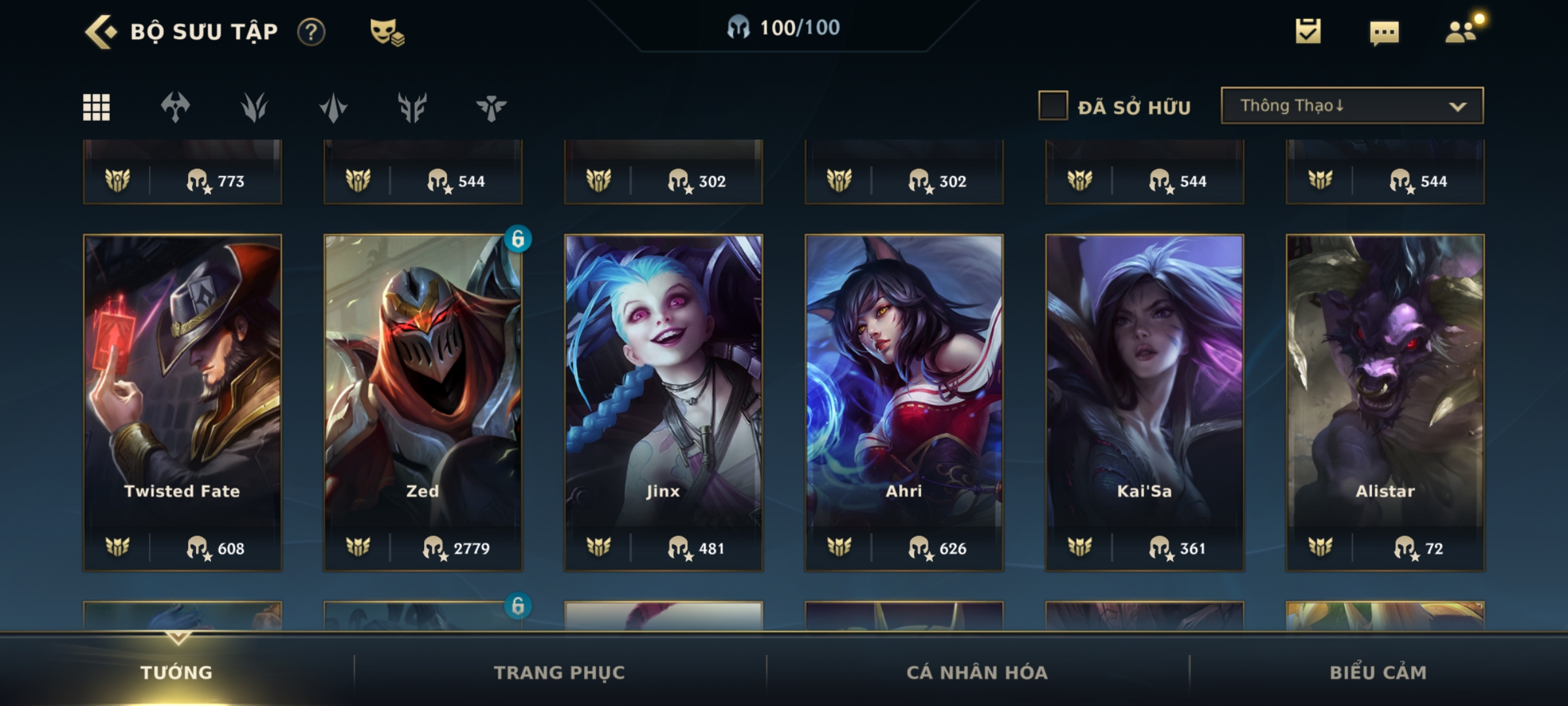The width and height of the screenshot is (1568, 706).
Task: Open the chat messages icon
Action: pyautogui.click(x=1384, y=33)
